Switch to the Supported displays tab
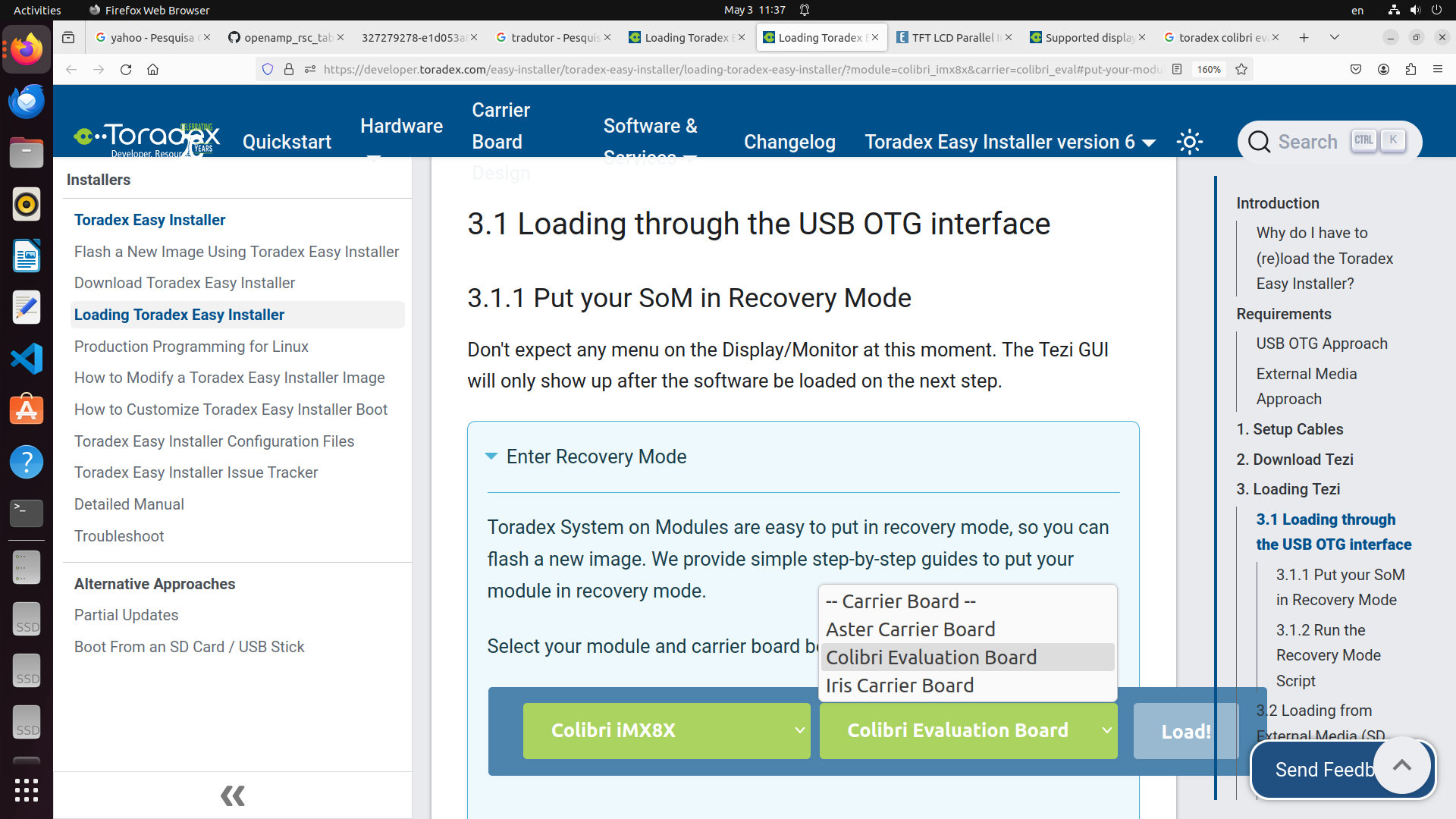 1087,37
